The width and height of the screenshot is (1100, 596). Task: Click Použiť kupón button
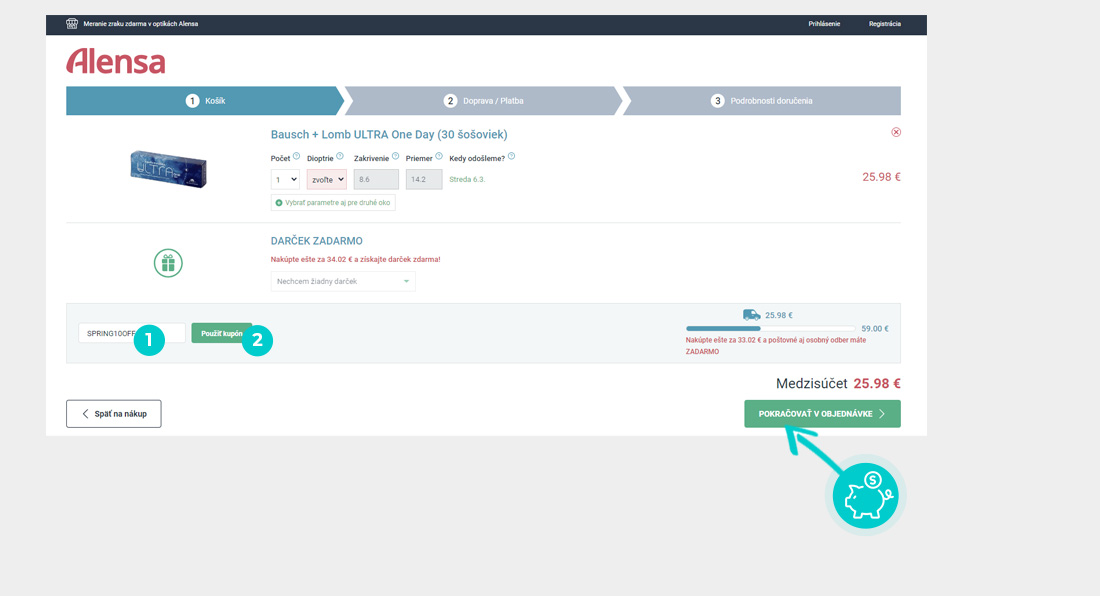220,333
